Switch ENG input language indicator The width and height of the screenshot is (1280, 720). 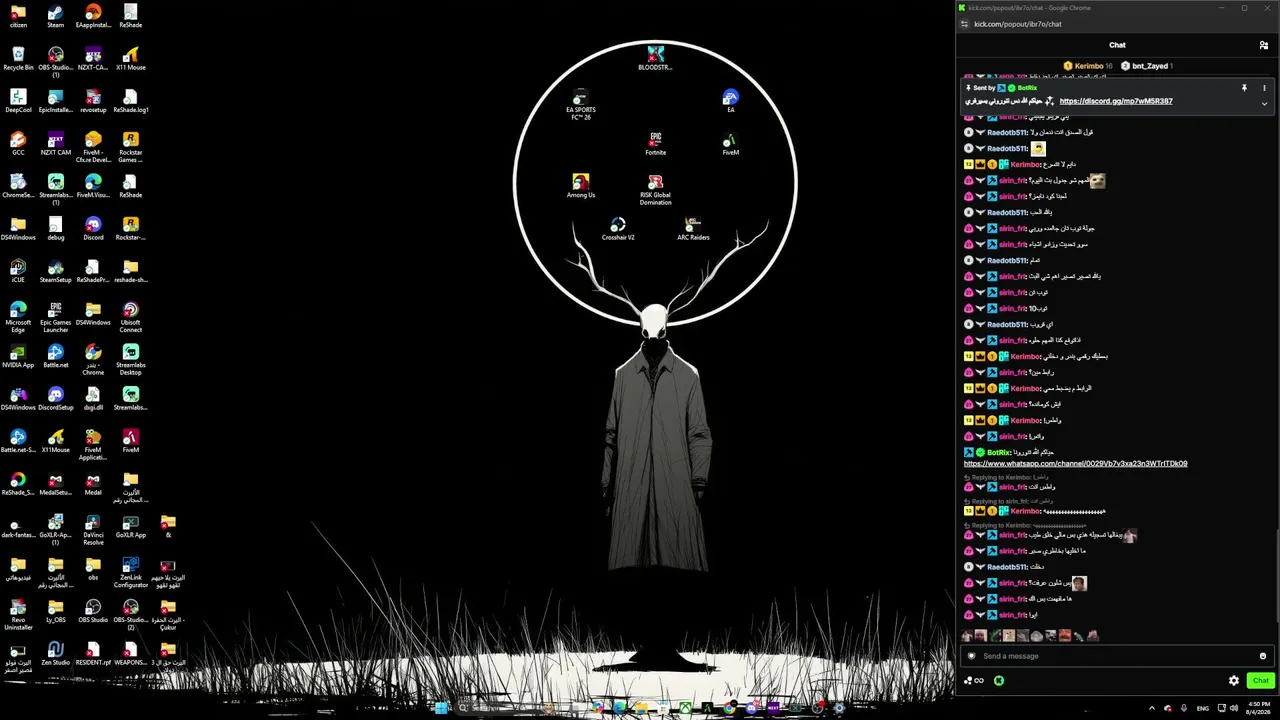pos(1203,708)
